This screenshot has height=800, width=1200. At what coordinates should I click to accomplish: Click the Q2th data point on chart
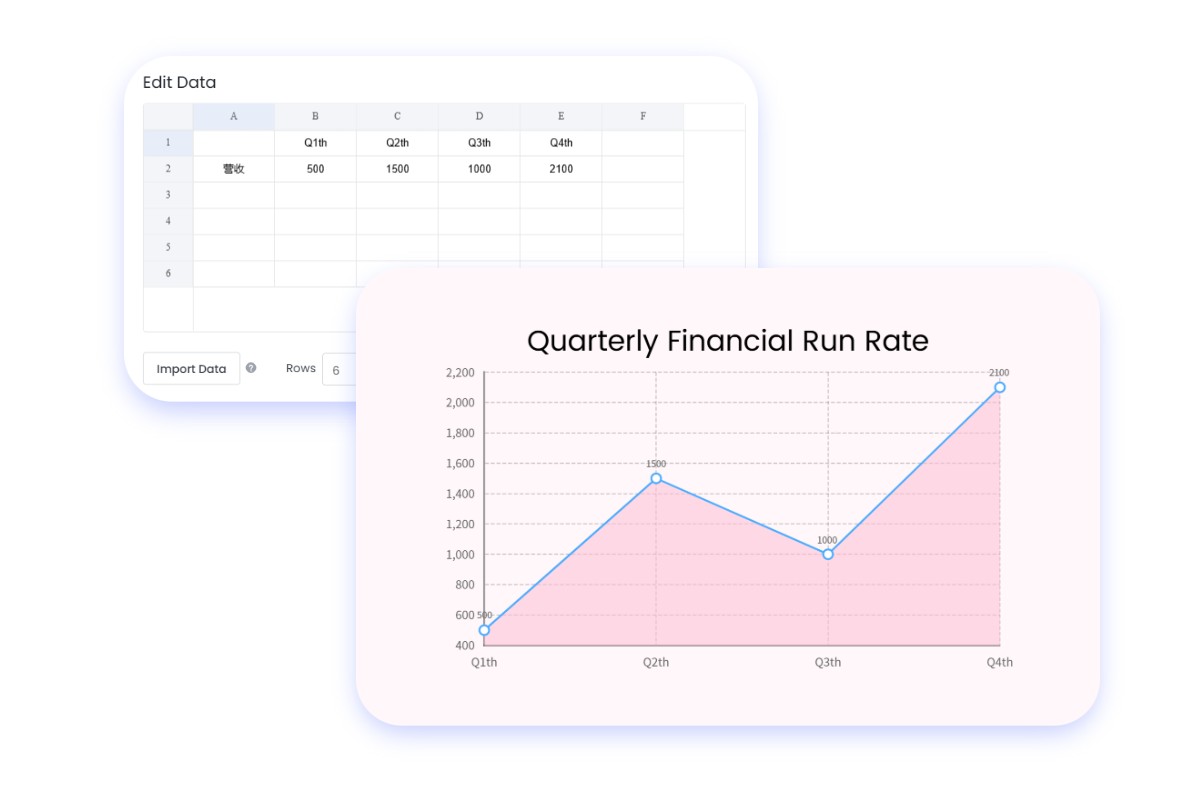pos(656,478)
